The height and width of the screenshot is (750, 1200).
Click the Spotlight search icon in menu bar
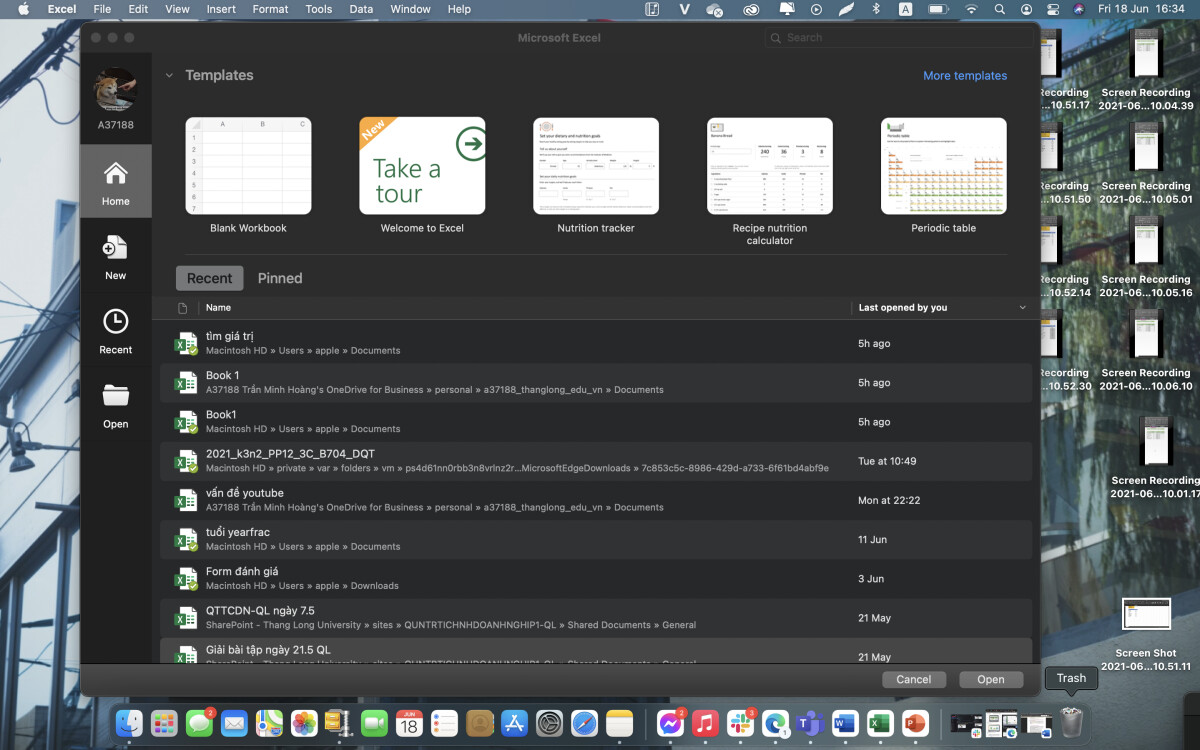[x=999, y=9]
